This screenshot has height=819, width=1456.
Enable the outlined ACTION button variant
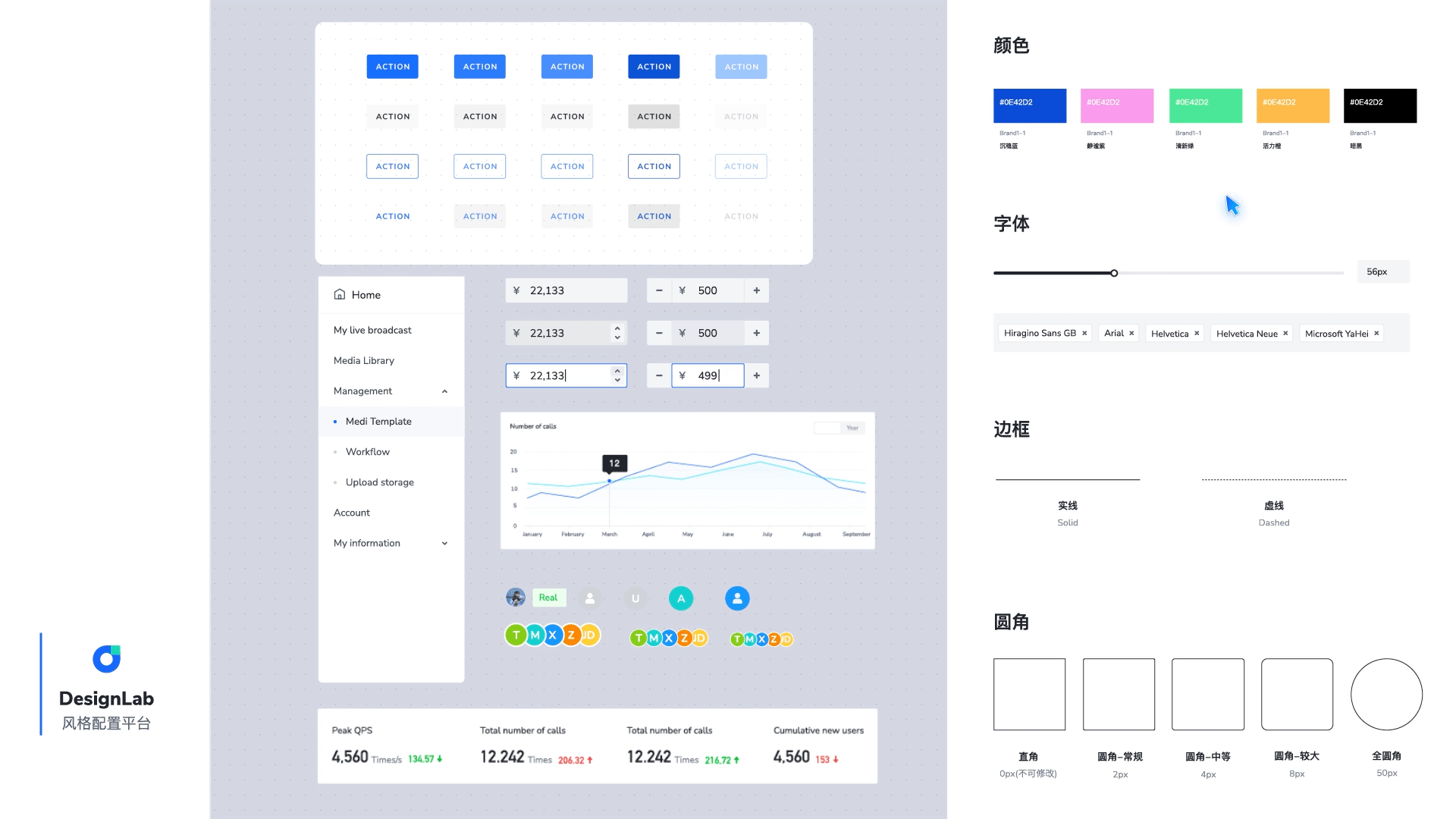coord(392,166)
